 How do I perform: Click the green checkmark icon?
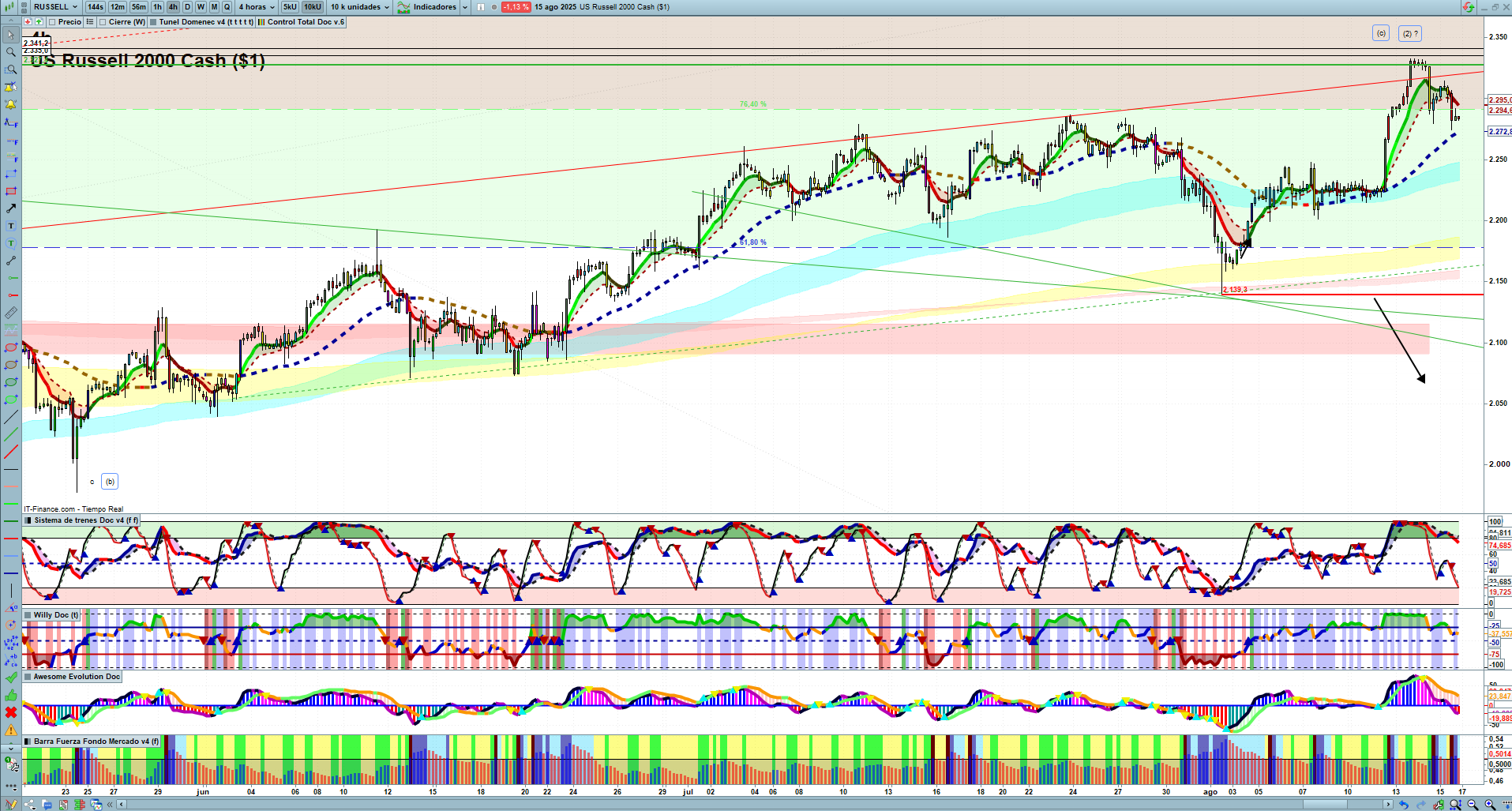point(11,678)
